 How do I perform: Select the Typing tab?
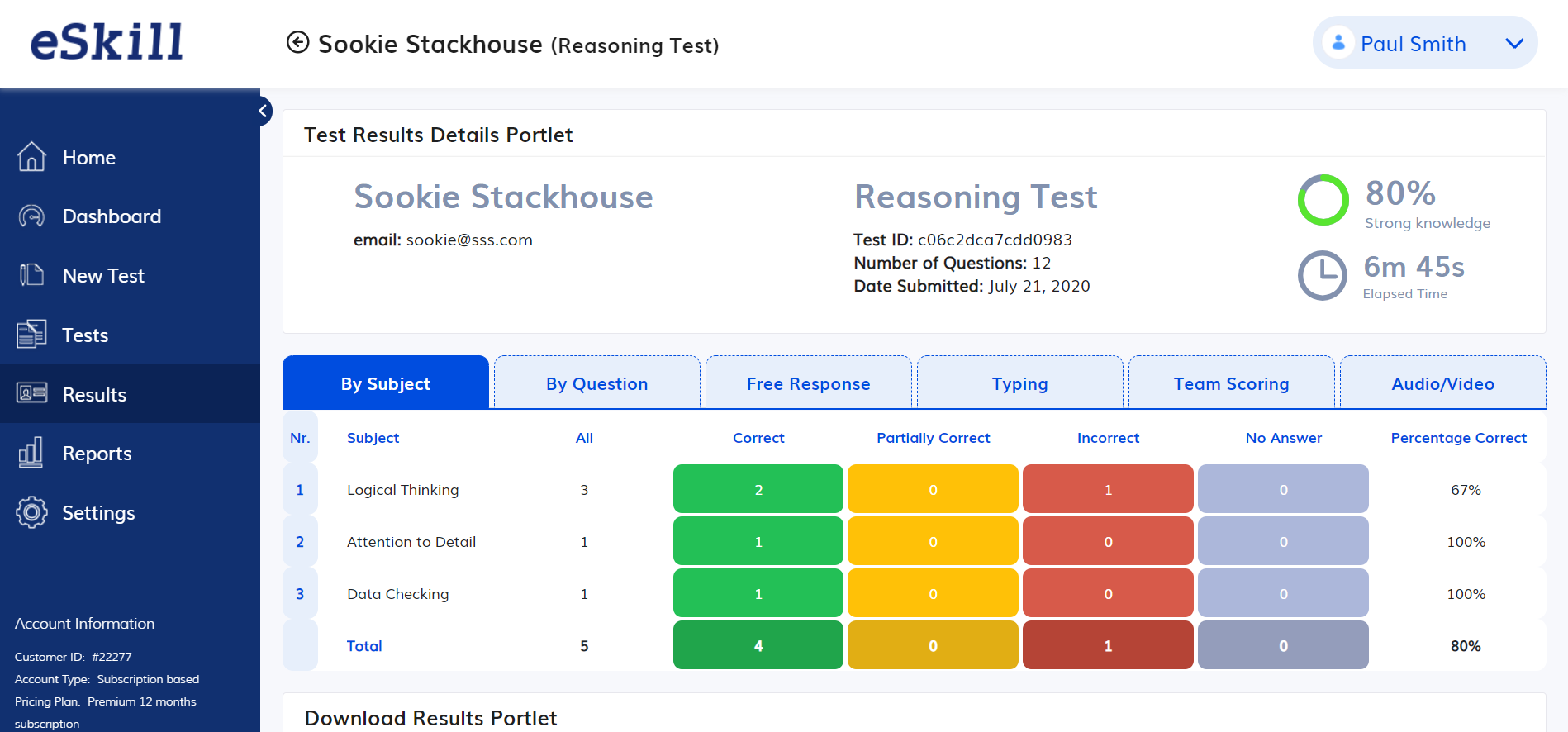click(x=1019, y=383)
